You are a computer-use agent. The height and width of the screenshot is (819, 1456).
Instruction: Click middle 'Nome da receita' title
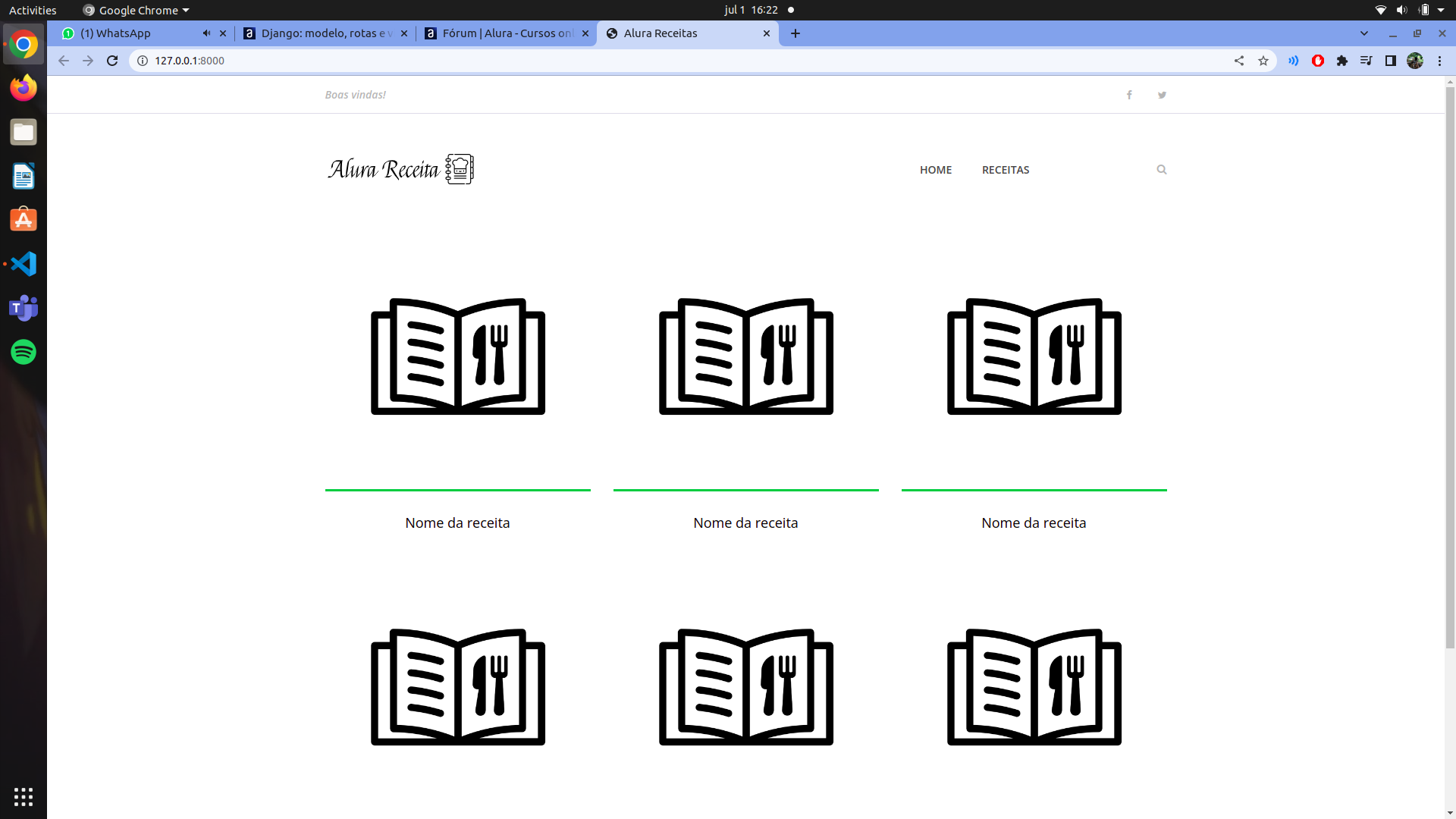tap(745, 522)
